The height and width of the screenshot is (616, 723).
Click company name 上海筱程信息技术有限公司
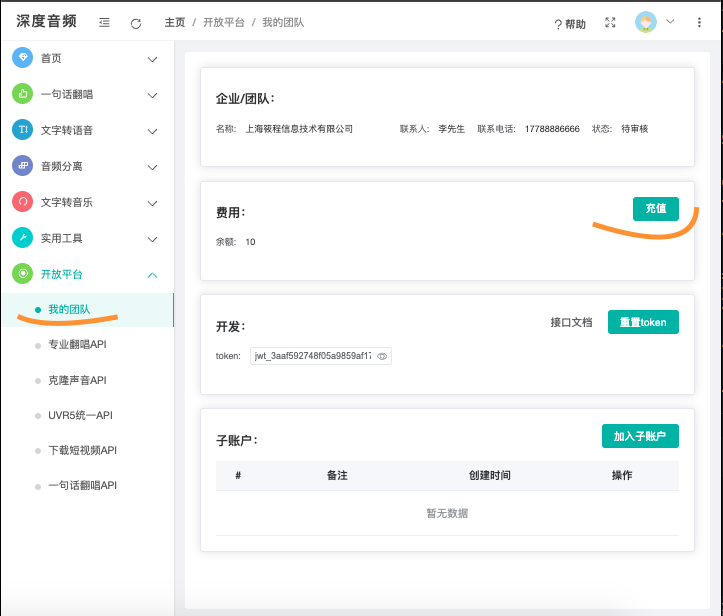click(x=299, y=129)
